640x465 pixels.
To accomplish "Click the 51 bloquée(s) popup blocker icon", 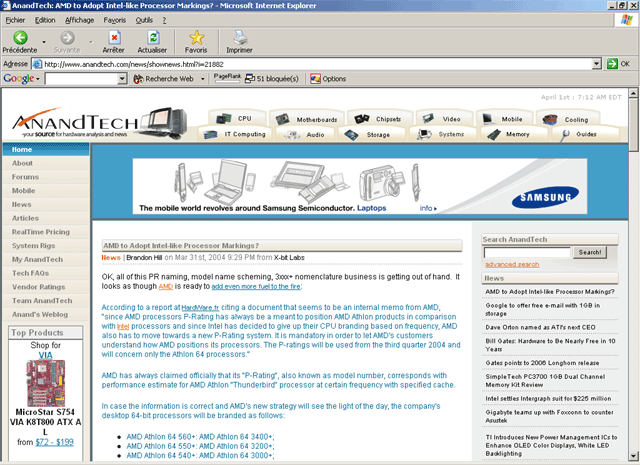I will 249,79.
